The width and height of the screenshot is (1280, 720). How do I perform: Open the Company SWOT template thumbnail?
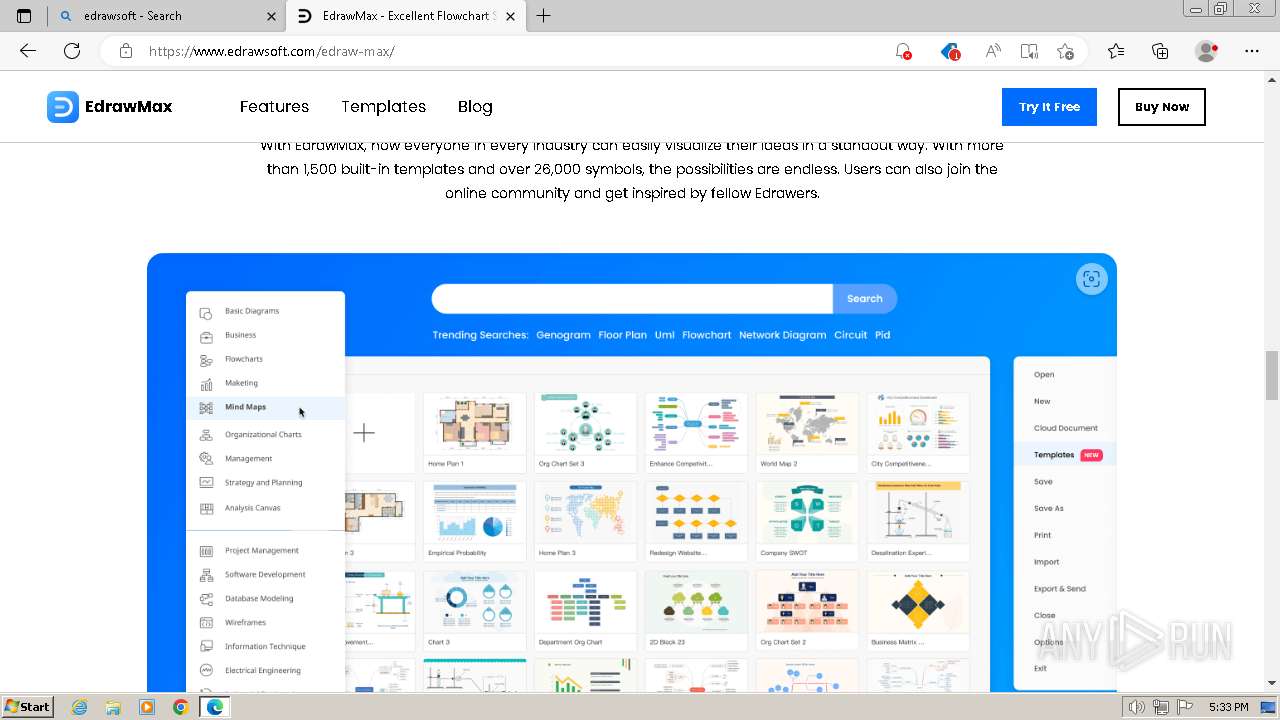807,521
